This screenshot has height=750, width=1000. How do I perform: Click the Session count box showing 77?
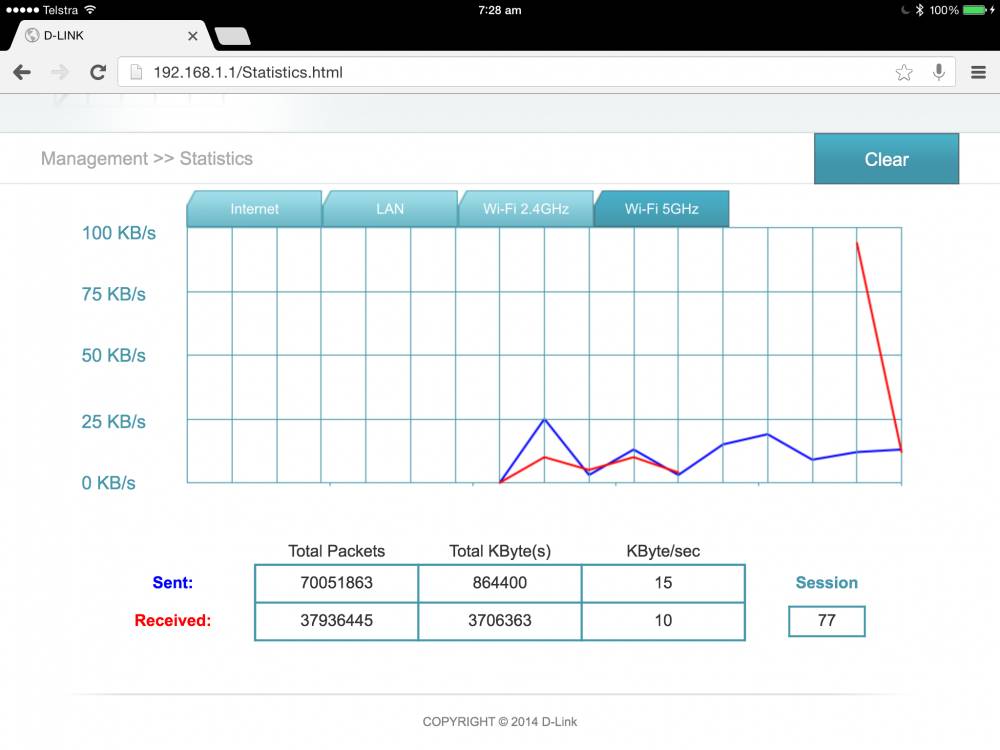827,621
